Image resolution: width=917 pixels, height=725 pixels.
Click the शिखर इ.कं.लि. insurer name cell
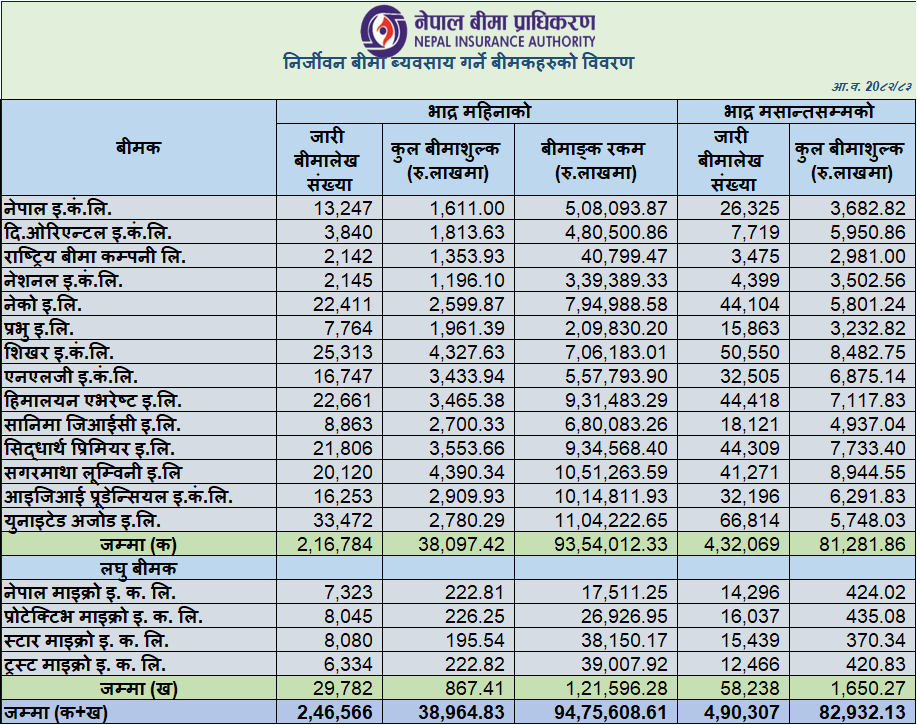59,352
